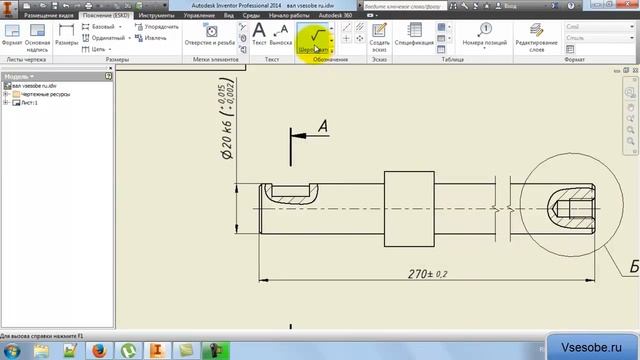640x360 pixels.
Task: Activate the Текст text tool
Action: point(259,35)
